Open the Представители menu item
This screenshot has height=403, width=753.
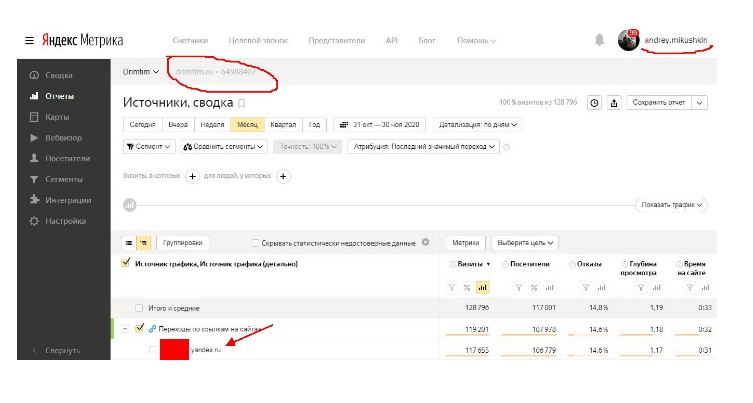click(337, 41)
